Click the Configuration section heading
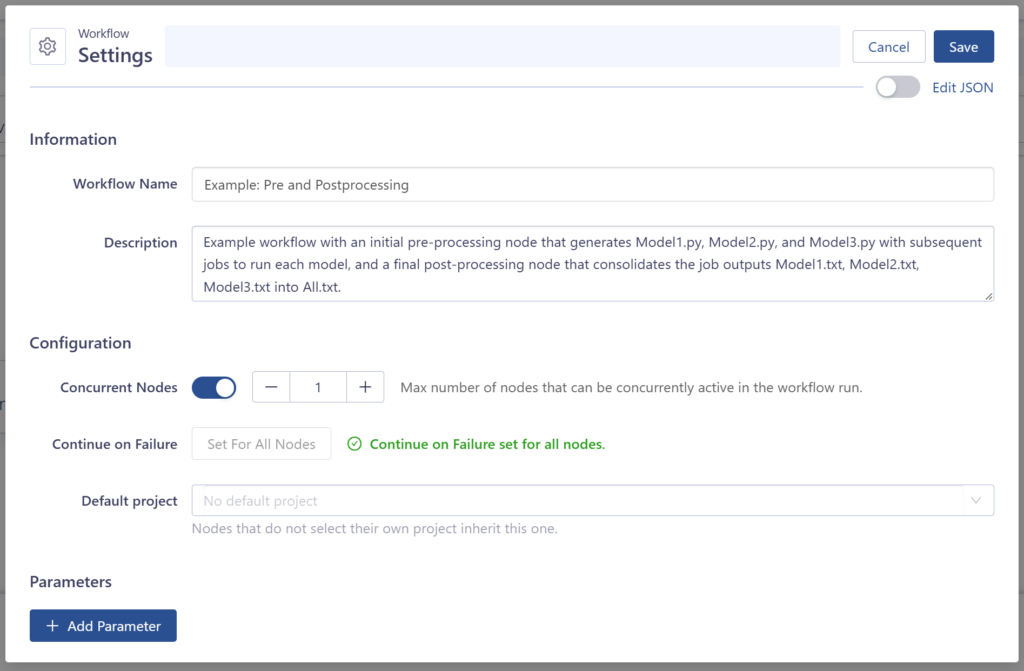This screenshot has width=1024, height=671. tap(80, 343)
